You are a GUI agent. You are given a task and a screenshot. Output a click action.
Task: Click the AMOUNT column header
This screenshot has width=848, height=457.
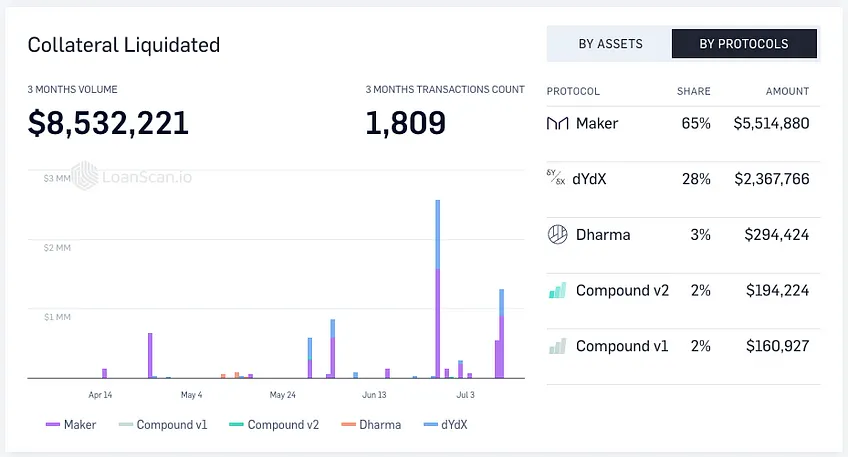(x=787, y=91)
